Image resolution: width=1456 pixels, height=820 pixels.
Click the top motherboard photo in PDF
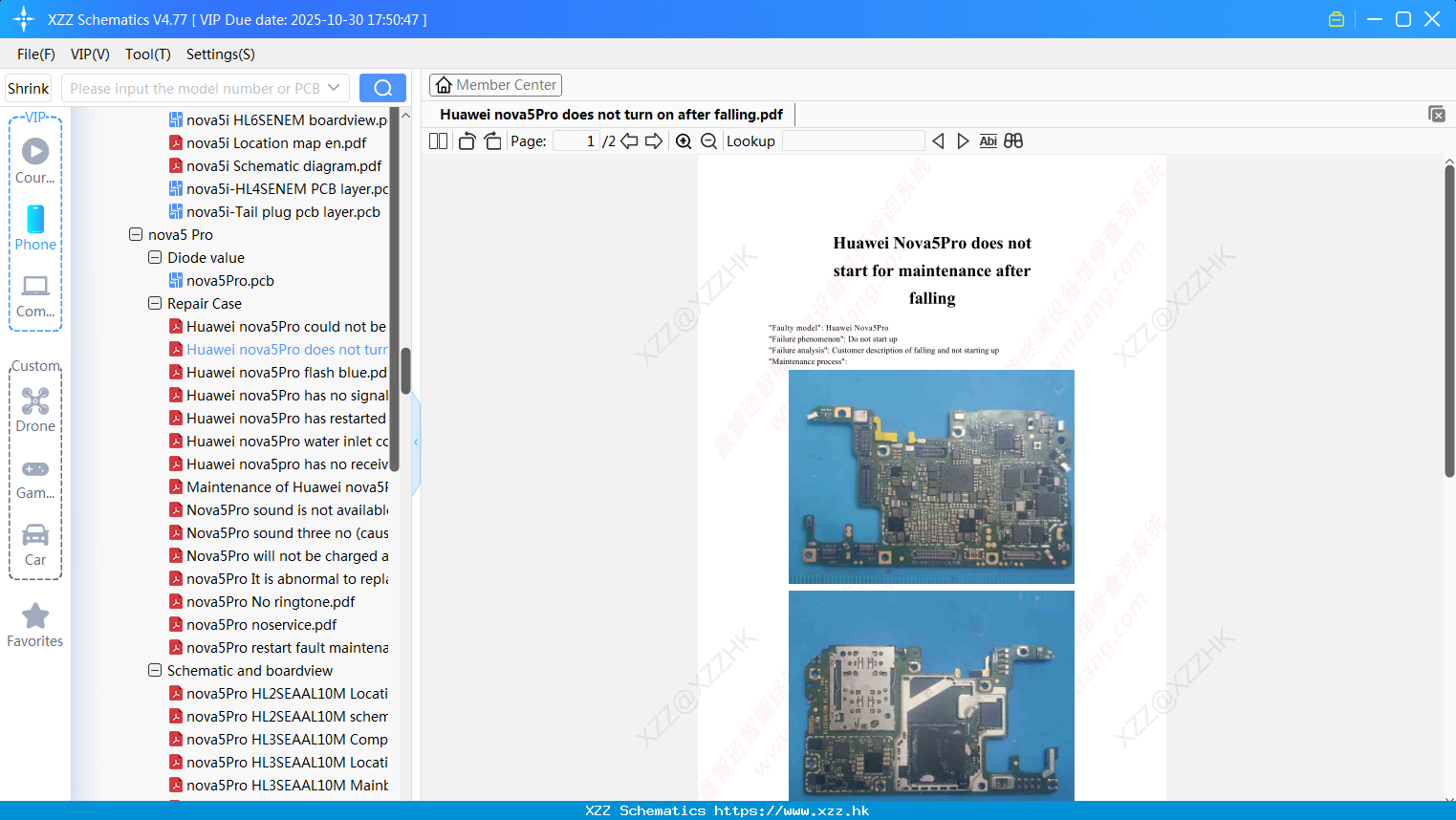pyautogui.click(x=931, y=477)
